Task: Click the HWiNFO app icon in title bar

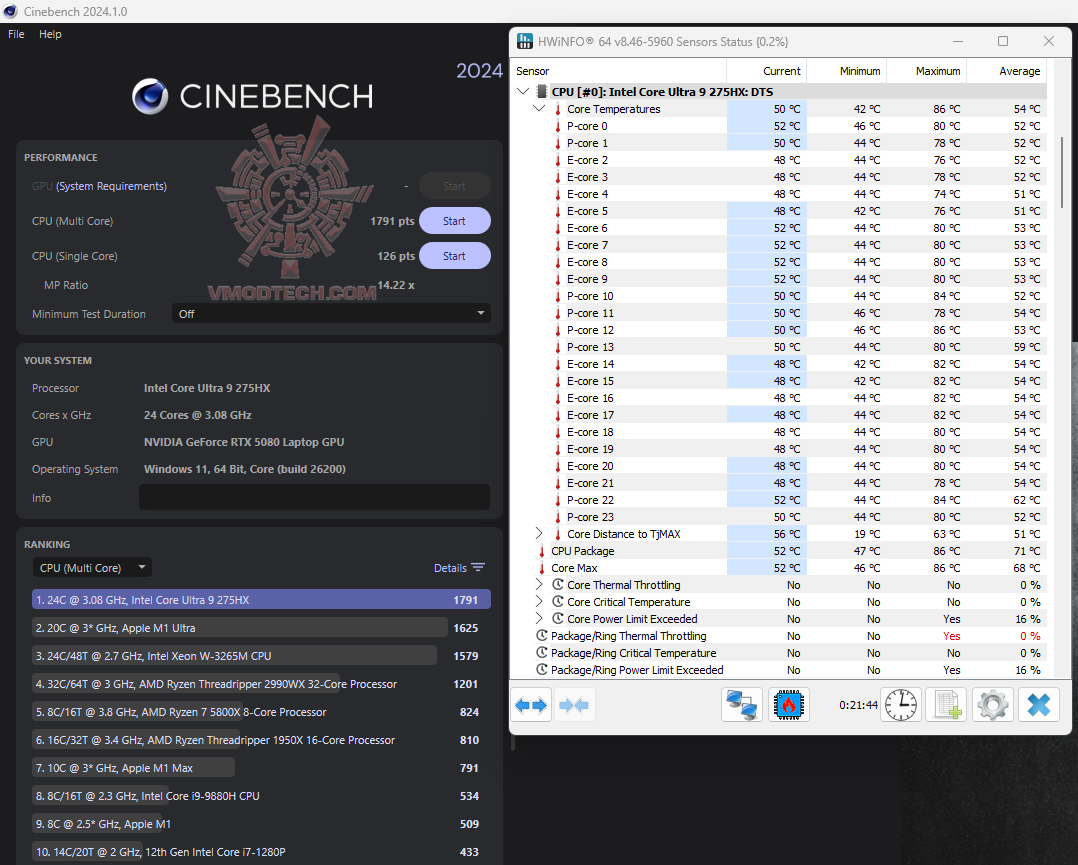Action: coord(525,41)
